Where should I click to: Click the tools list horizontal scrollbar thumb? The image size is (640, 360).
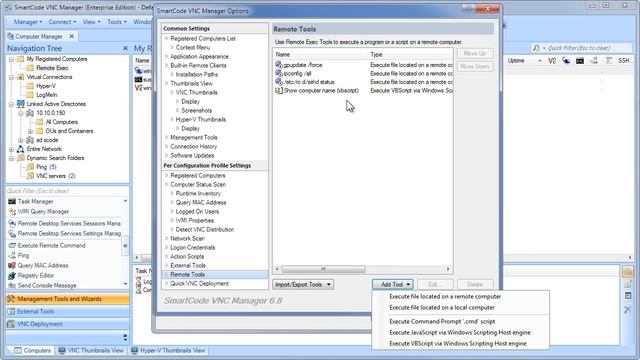[x=323, y=269]
